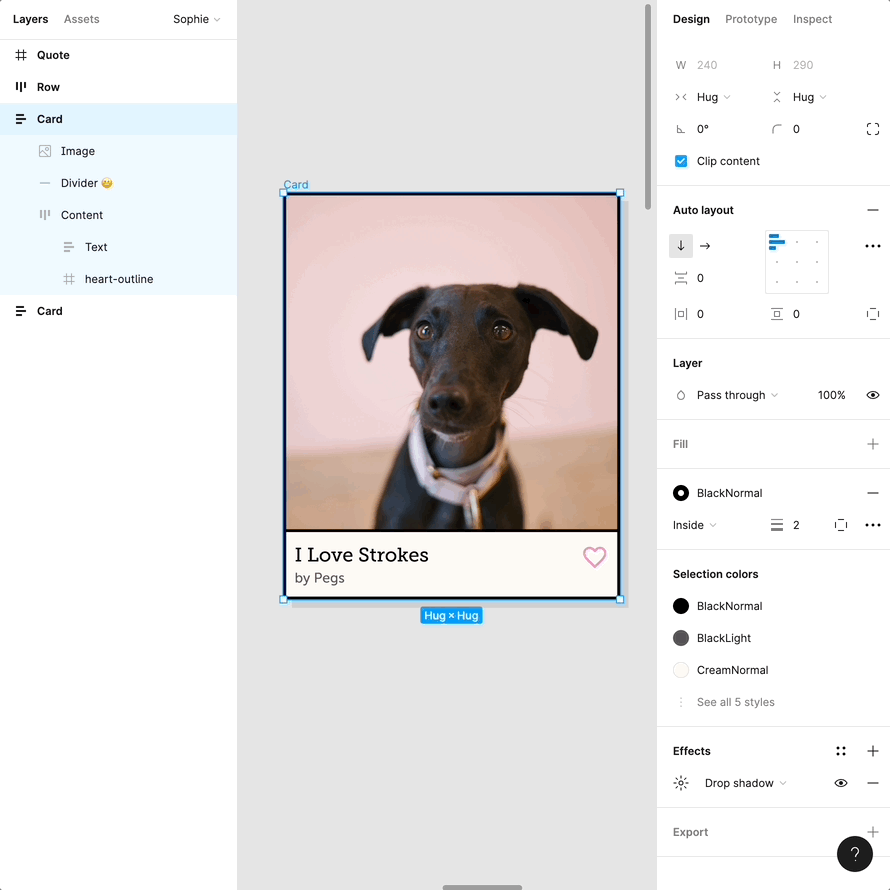Click the Text layer icon

[x=69, y=247]
